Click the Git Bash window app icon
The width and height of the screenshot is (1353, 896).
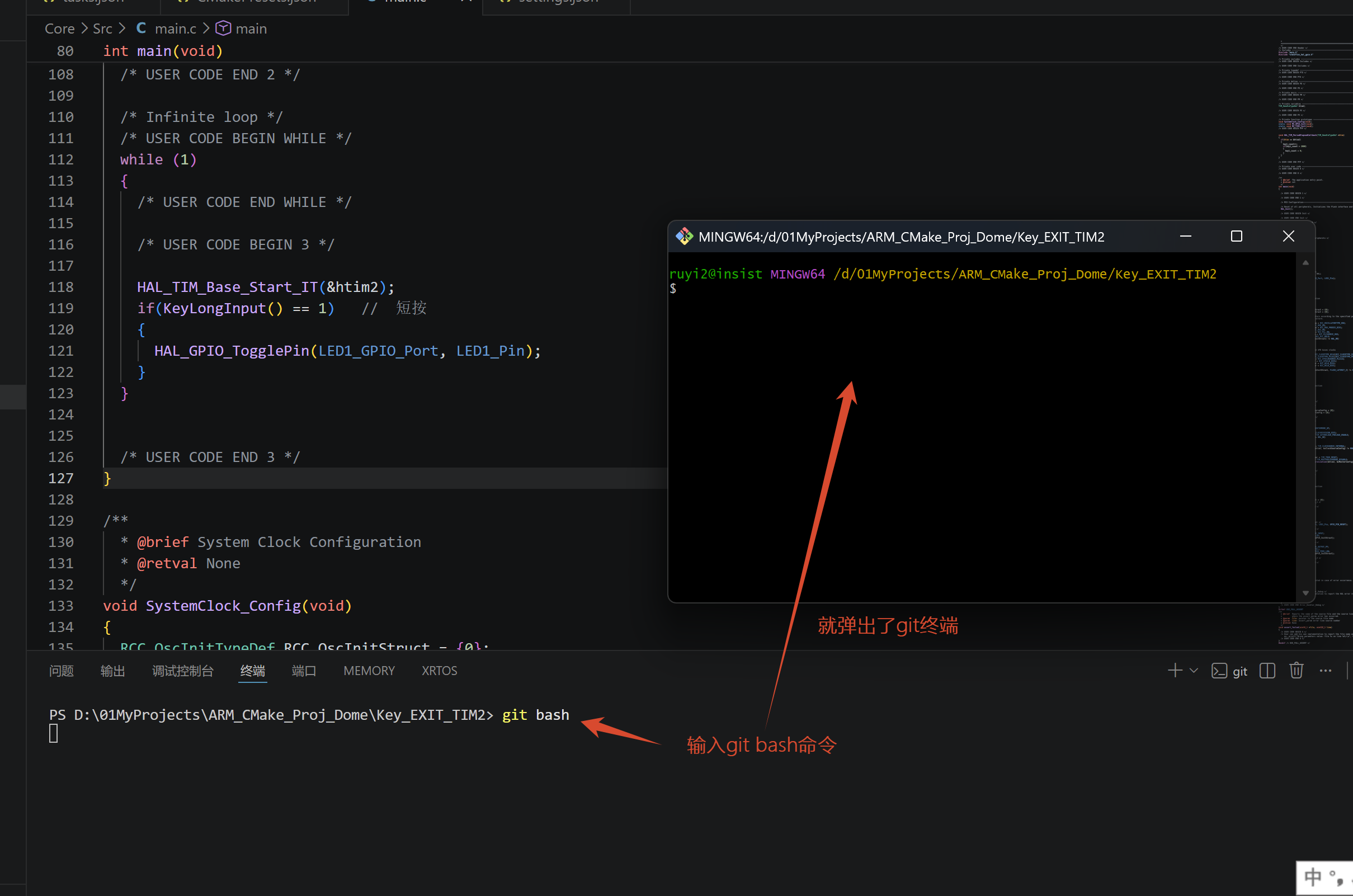684,237
